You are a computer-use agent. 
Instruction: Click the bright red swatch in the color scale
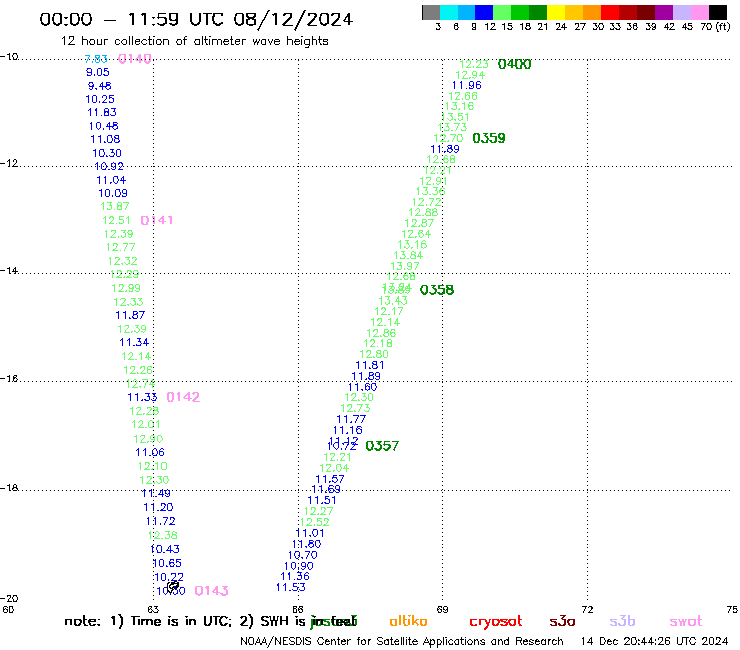(x=610, y=12)
